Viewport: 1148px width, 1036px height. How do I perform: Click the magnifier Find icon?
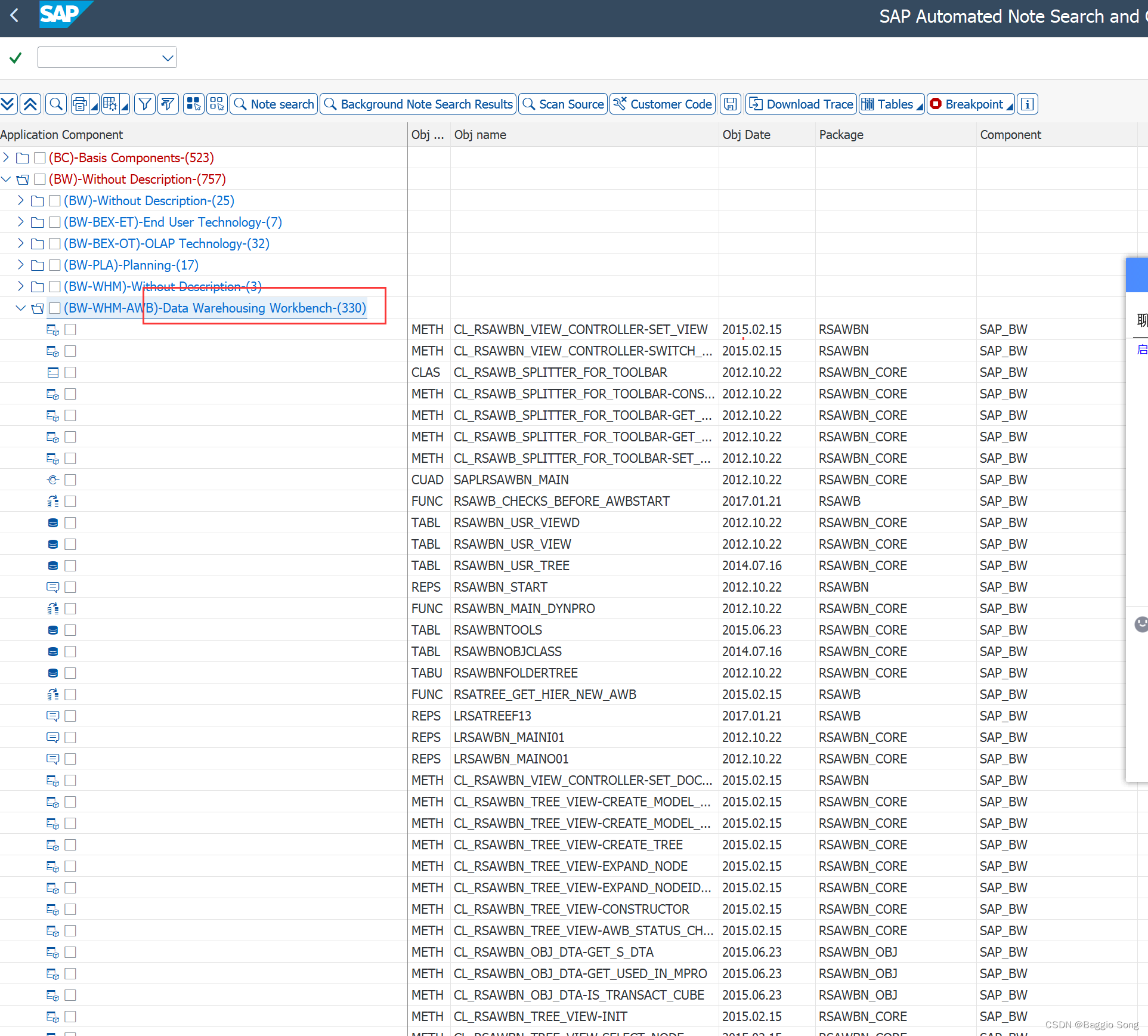tap(56, 104)
